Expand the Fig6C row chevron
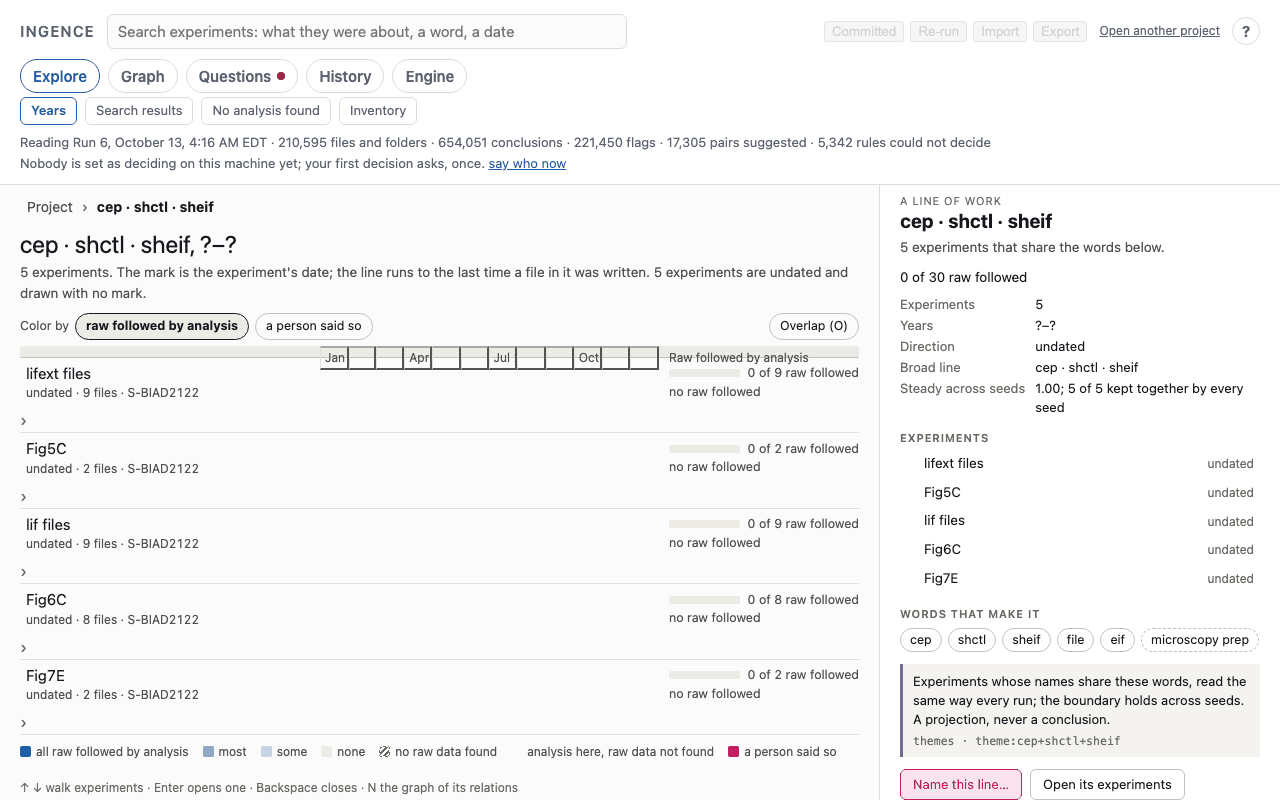 [24, 648]
